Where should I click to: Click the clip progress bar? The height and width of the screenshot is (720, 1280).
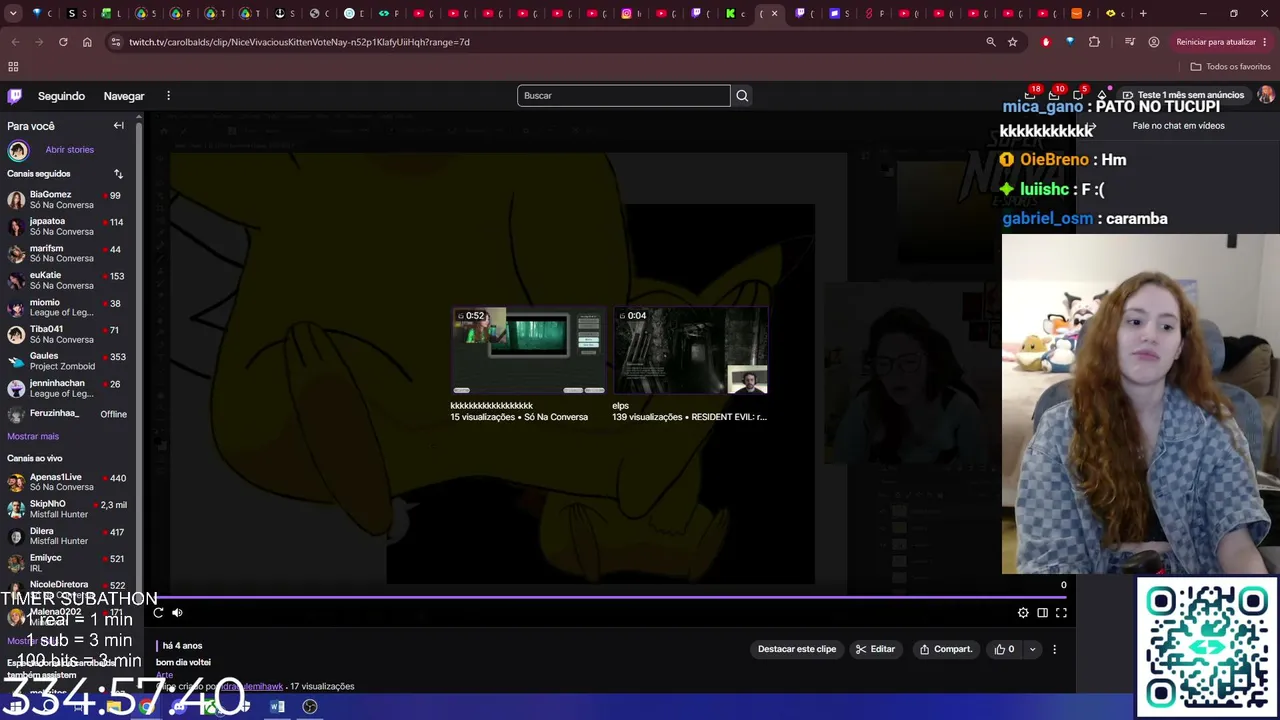611,597
